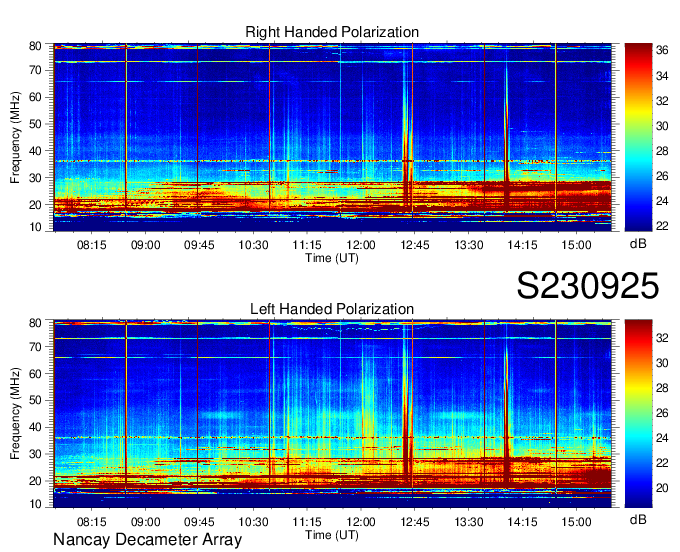
Task: Click the 20 MHz tick on Left Handed frequency axis
Action: point(35,481)
